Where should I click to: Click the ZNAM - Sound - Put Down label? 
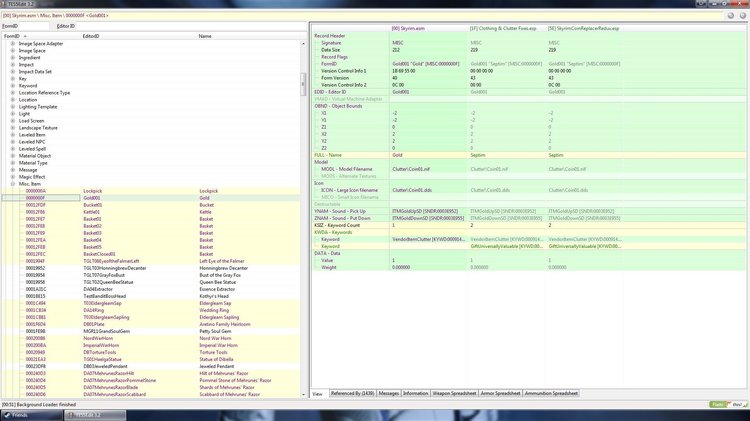342,218
